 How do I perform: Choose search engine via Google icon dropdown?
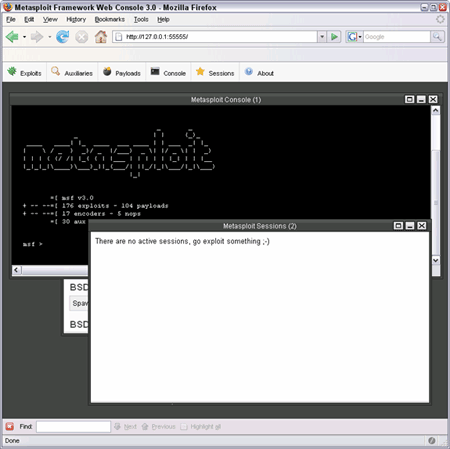[355, 37]
